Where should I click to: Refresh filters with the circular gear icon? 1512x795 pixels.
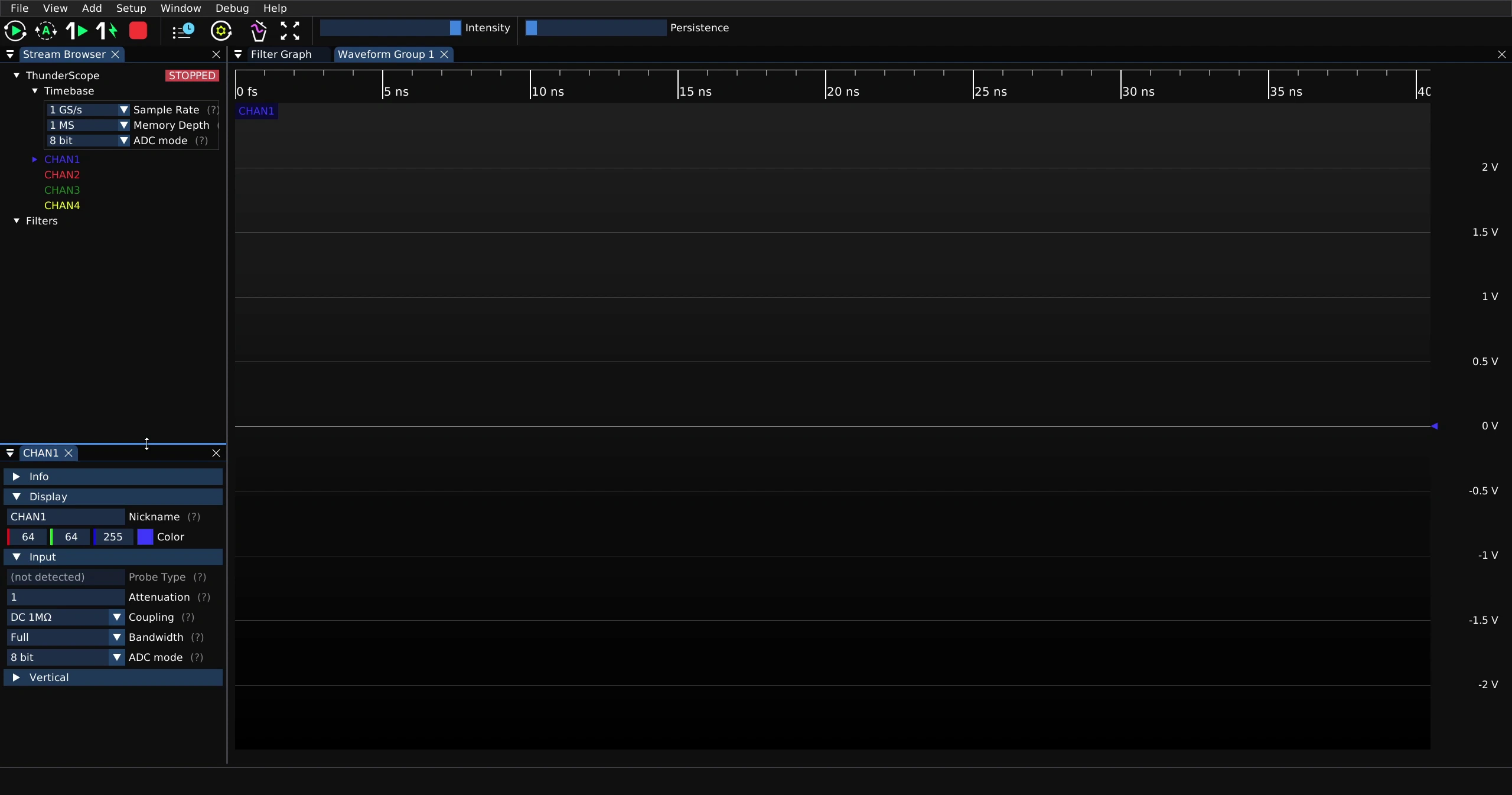click(221, 31)
